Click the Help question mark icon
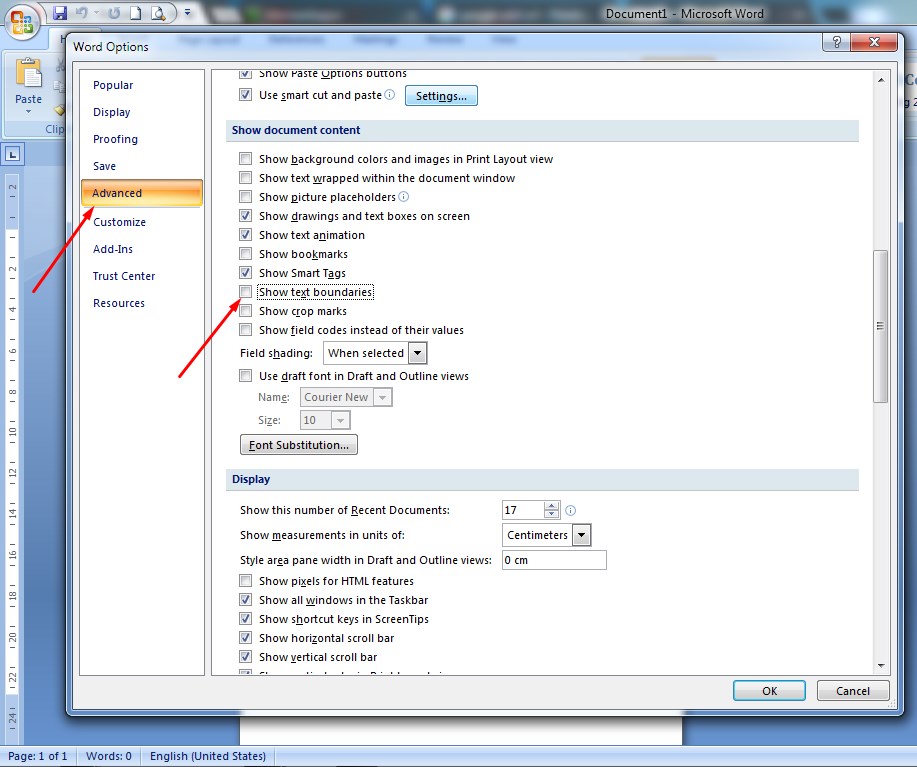This screenshot has width=917, height=767. click(837, 42)
